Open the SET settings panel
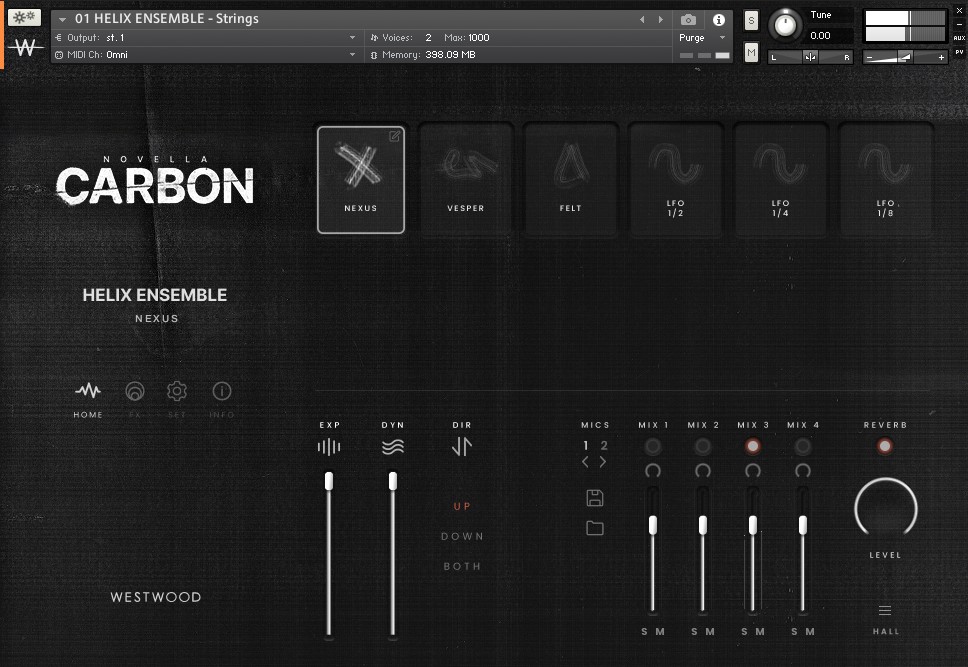The height and width of the screenshot is (667, 968). click(177, 391)
